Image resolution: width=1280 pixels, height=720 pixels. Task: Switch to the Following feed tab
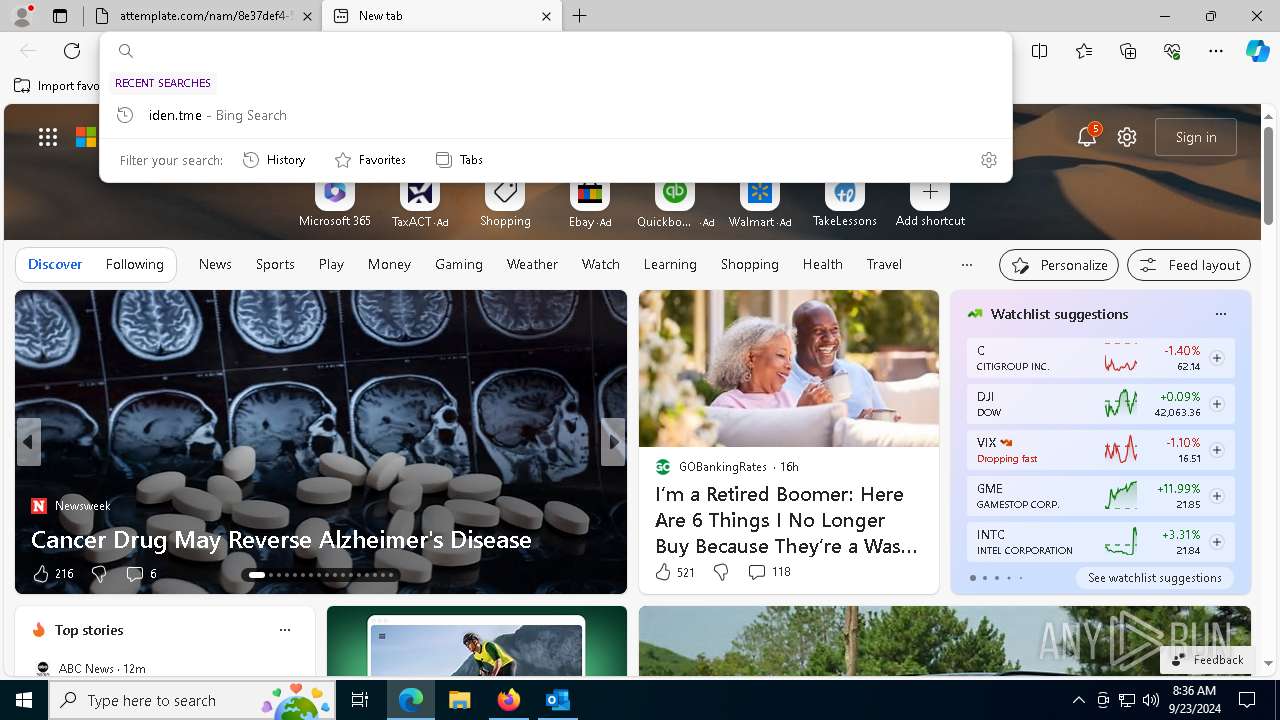coord(134,265)
